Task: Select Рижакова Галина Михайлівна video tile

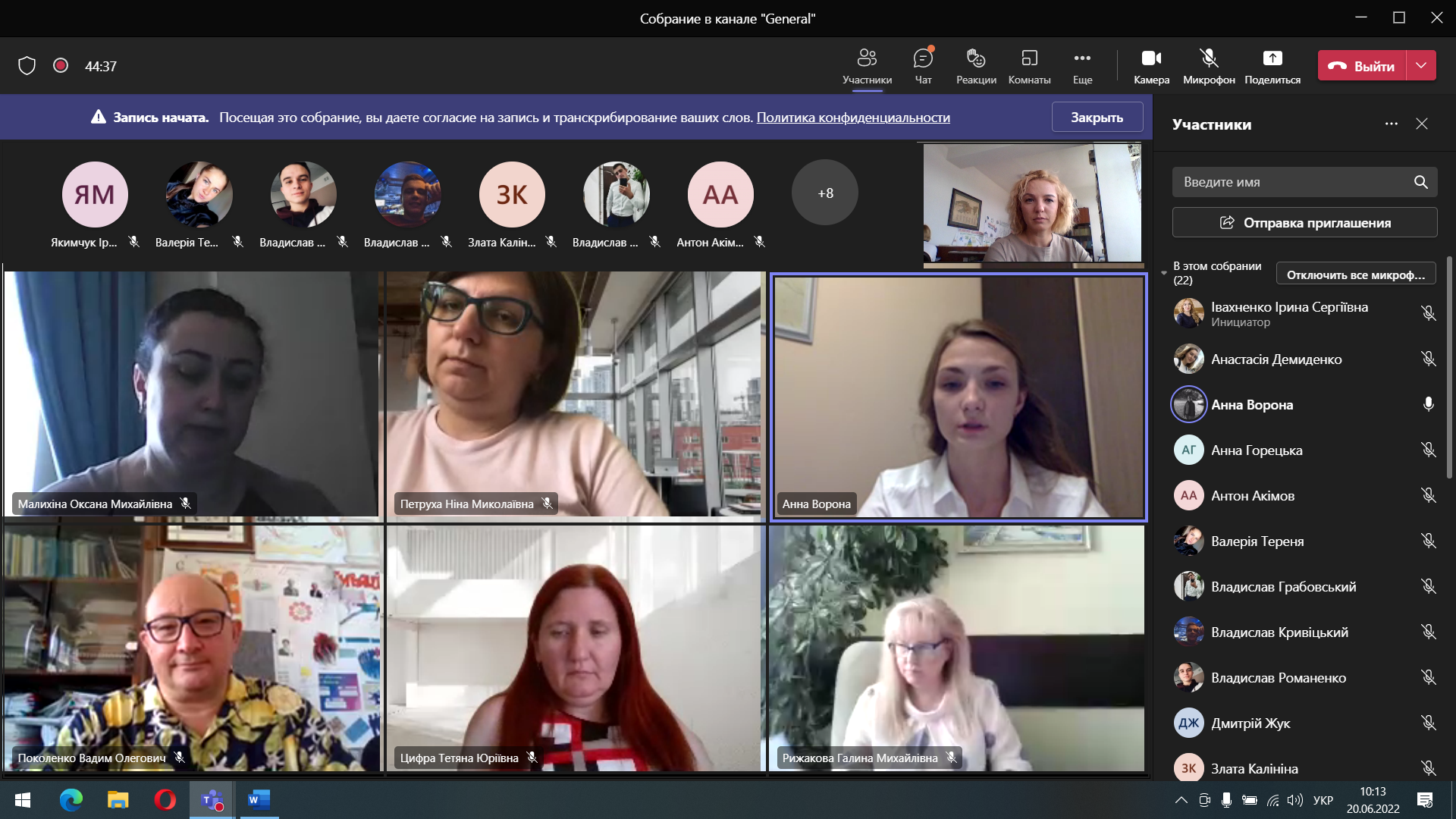Action: tap(957, 649)
